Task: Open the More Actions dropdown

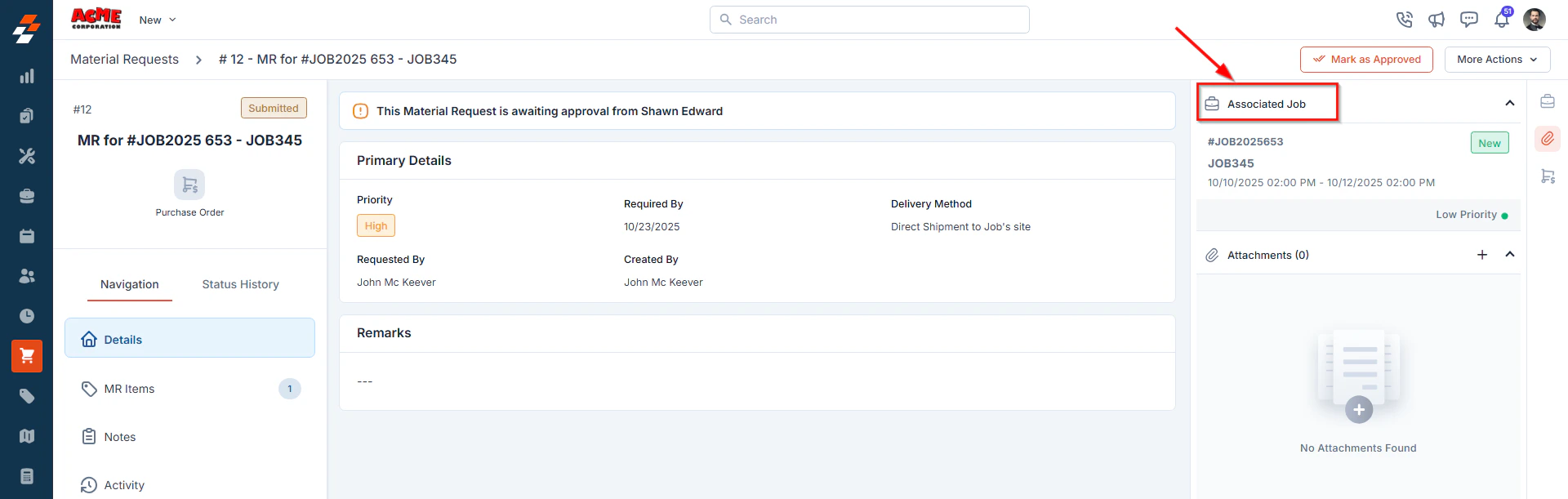Action: pyautogui.click(x=1497, y=60)
